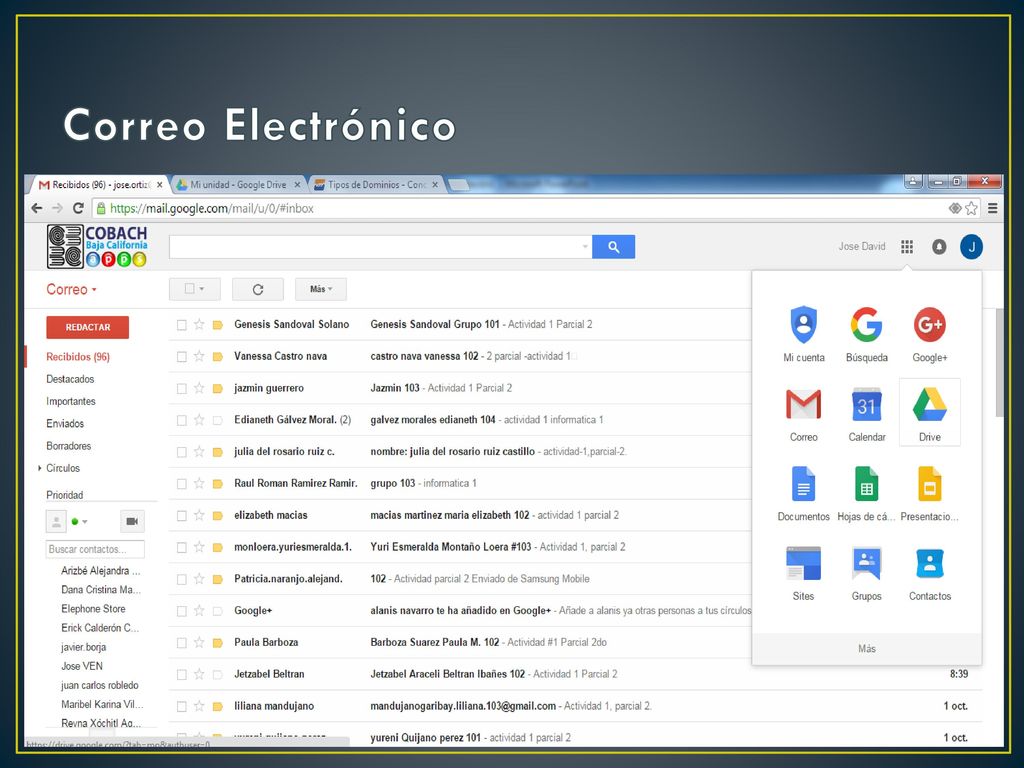
Task: Check the Vanessa Castro nava email box
Action: click(182, 357)
